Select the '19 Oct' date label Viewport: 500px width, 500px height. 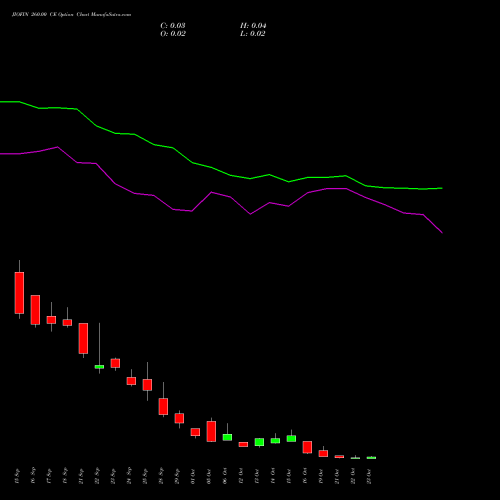pos(321,476)
